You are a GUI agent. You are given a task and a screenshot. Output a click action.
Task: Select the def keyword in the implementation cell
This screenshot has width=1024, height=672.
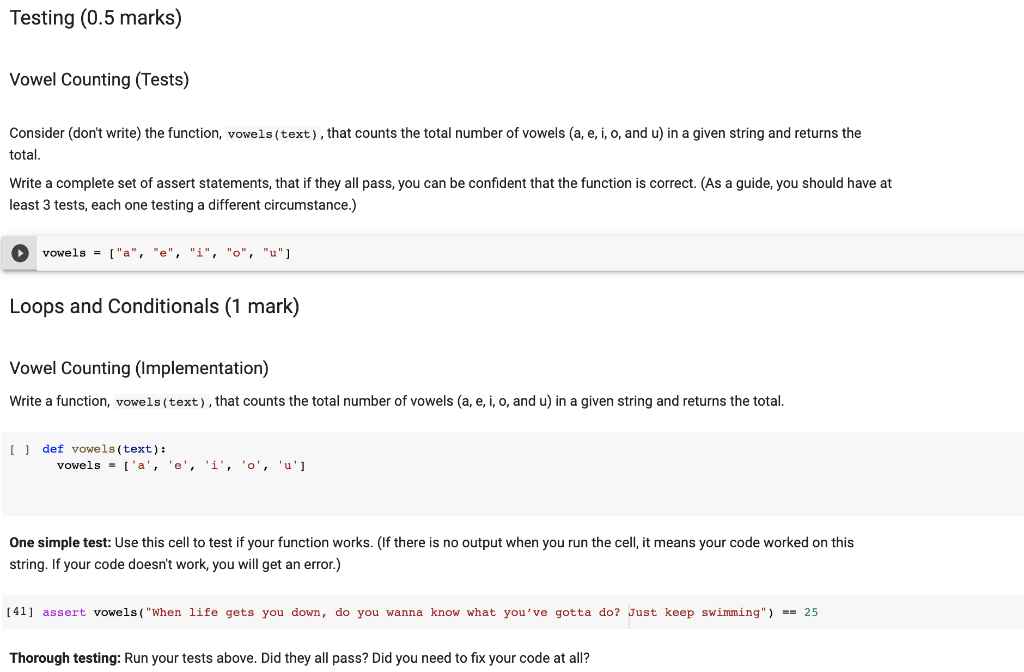click(52, 448)
